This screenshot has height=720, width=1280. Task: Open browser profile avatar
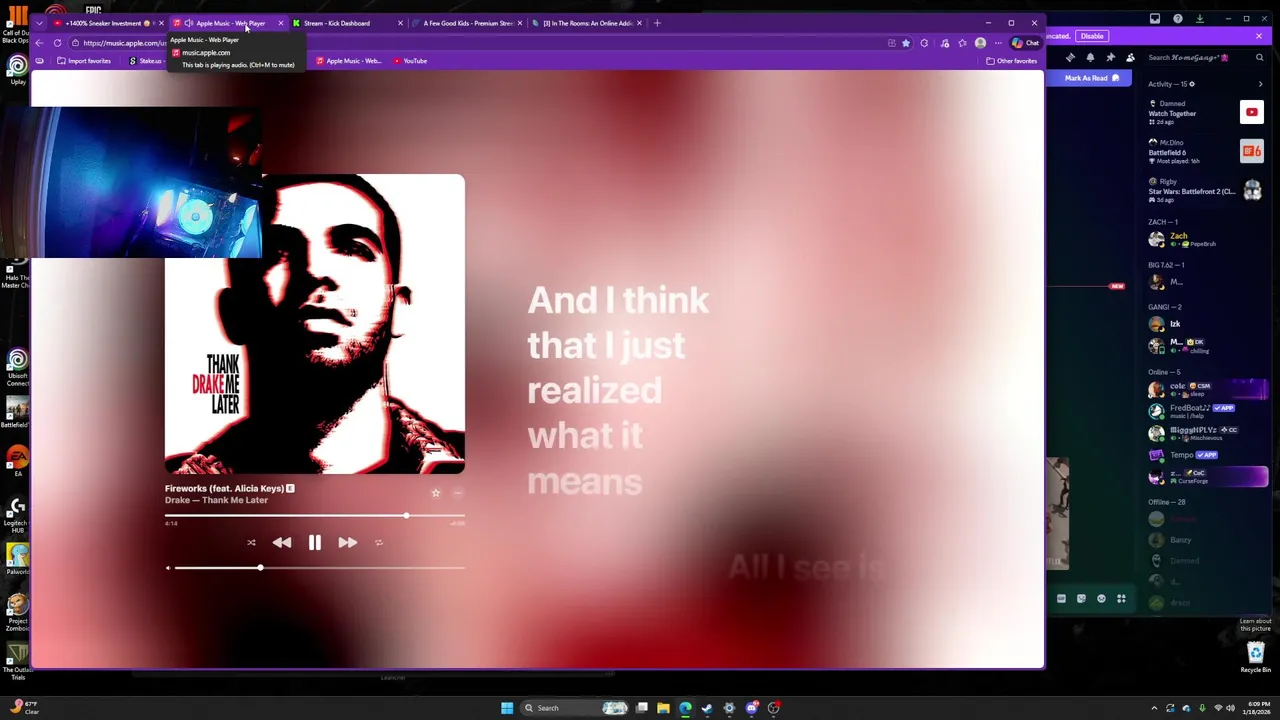980,43
